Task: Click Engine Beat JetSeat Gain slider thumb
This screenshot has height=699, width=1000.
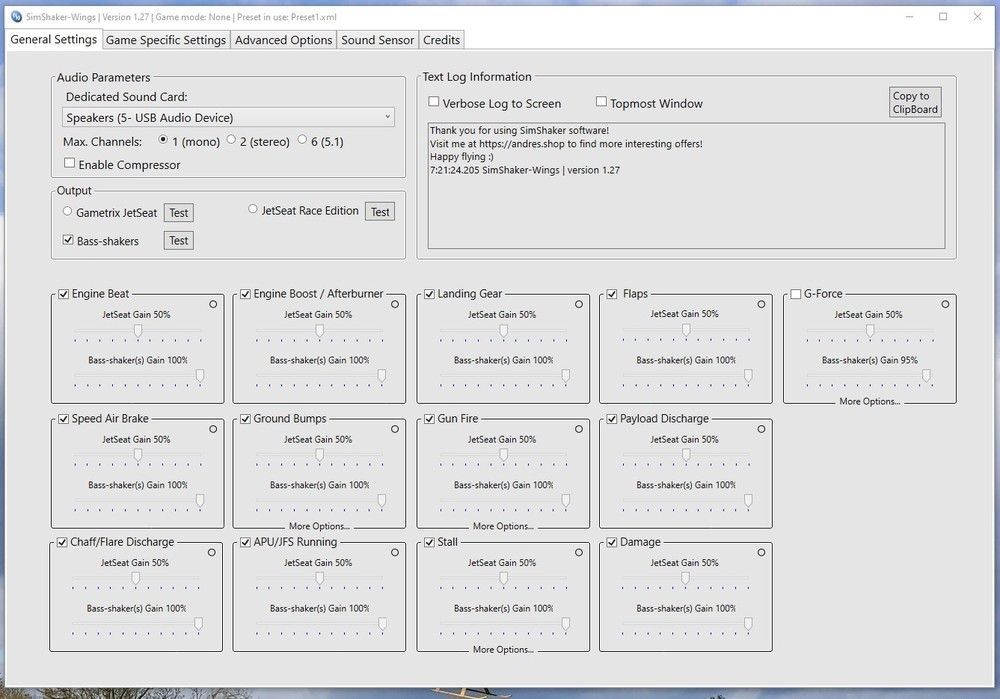Action: 138,330
